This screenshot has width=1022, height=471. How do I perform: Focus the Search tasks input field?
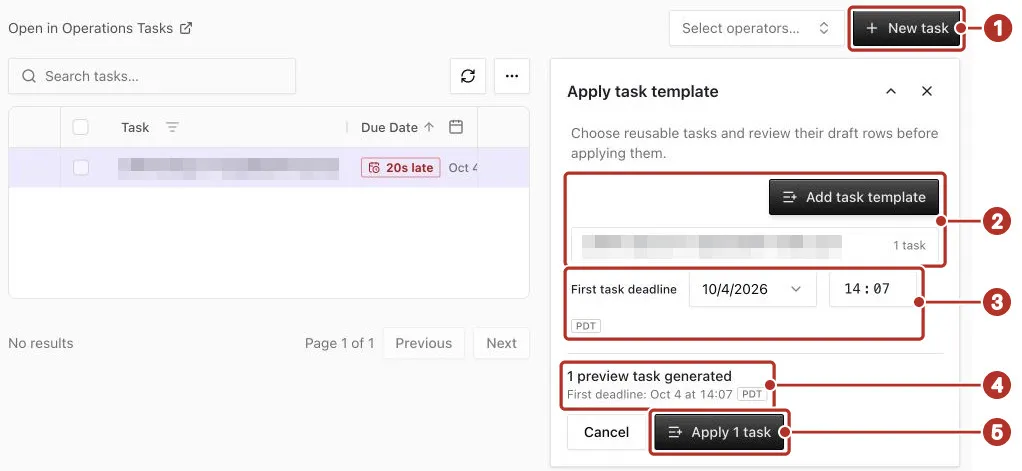(x=152, y=76)
